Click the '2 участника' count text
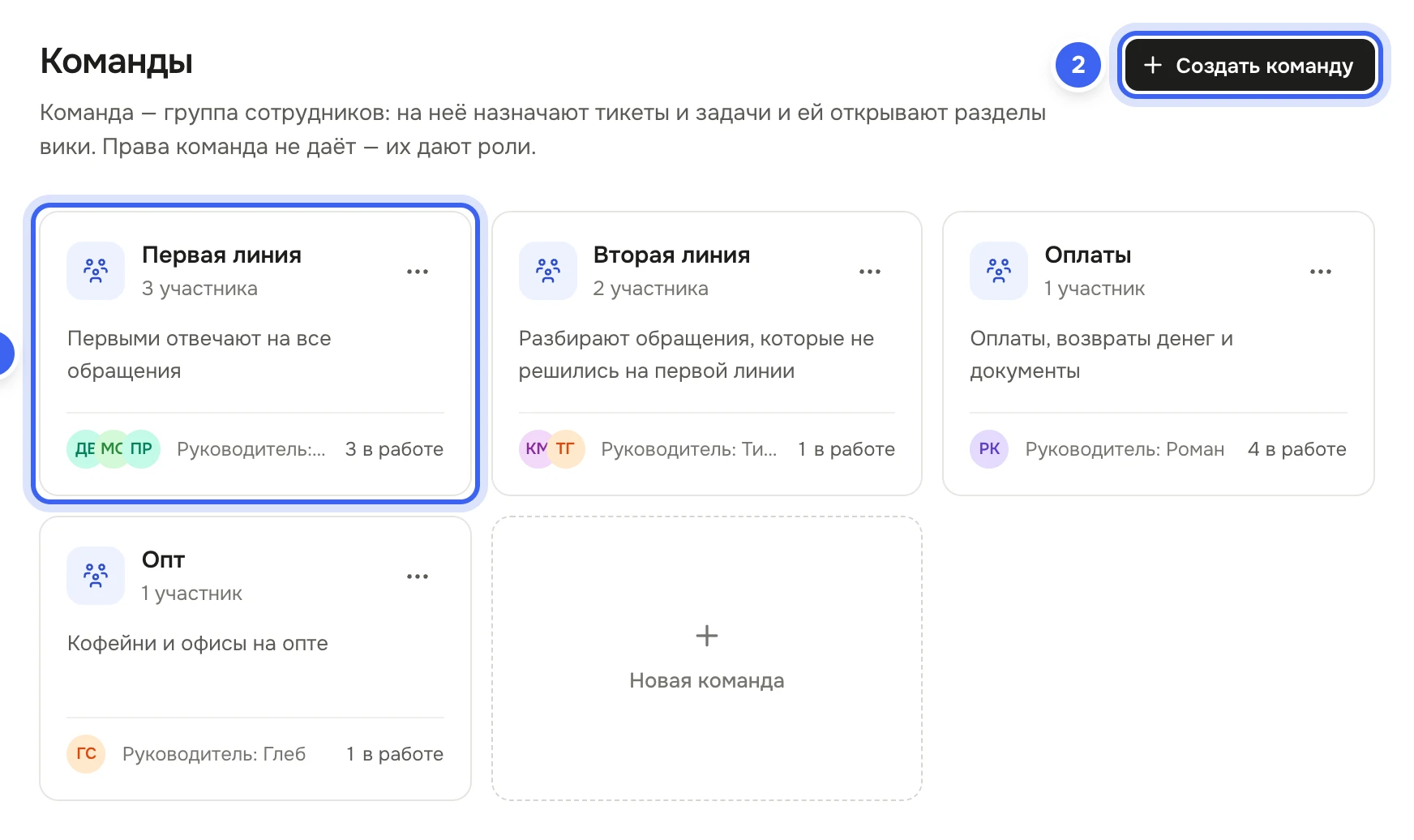 pyautogui.click(x=650, y=289)
